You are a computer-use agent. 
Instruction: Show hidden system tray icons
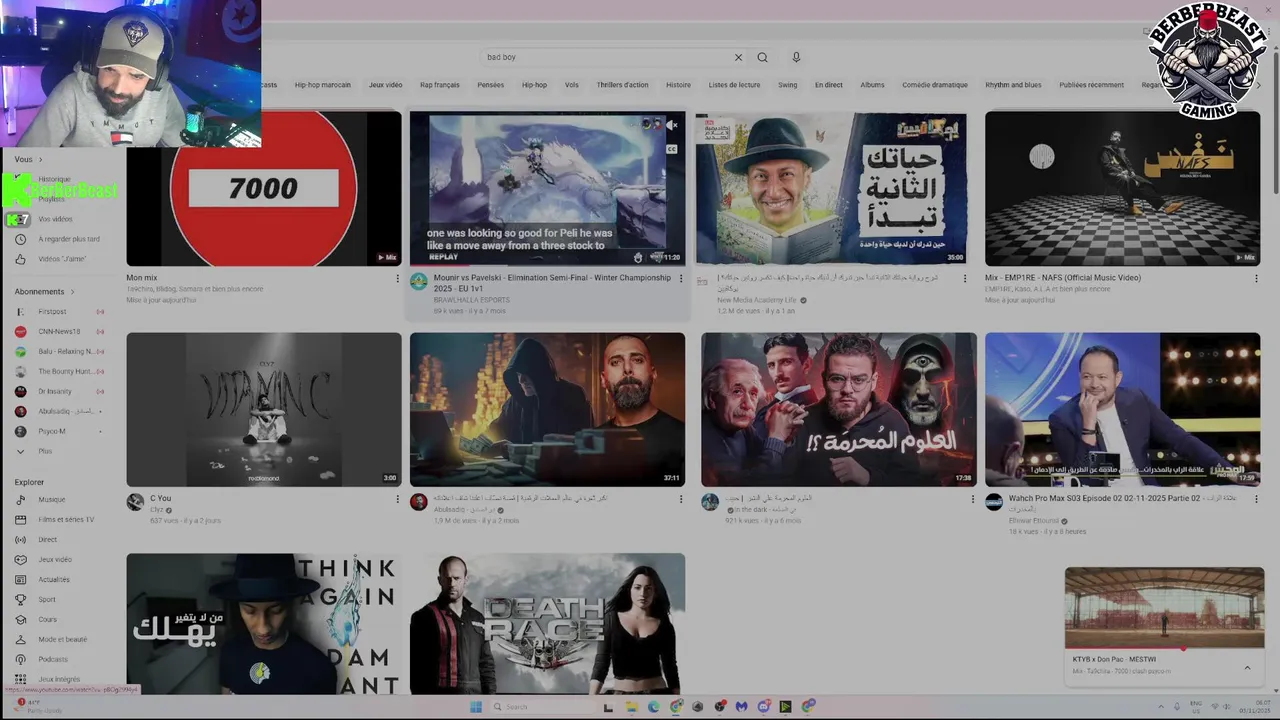click(x=1159, y=707)
